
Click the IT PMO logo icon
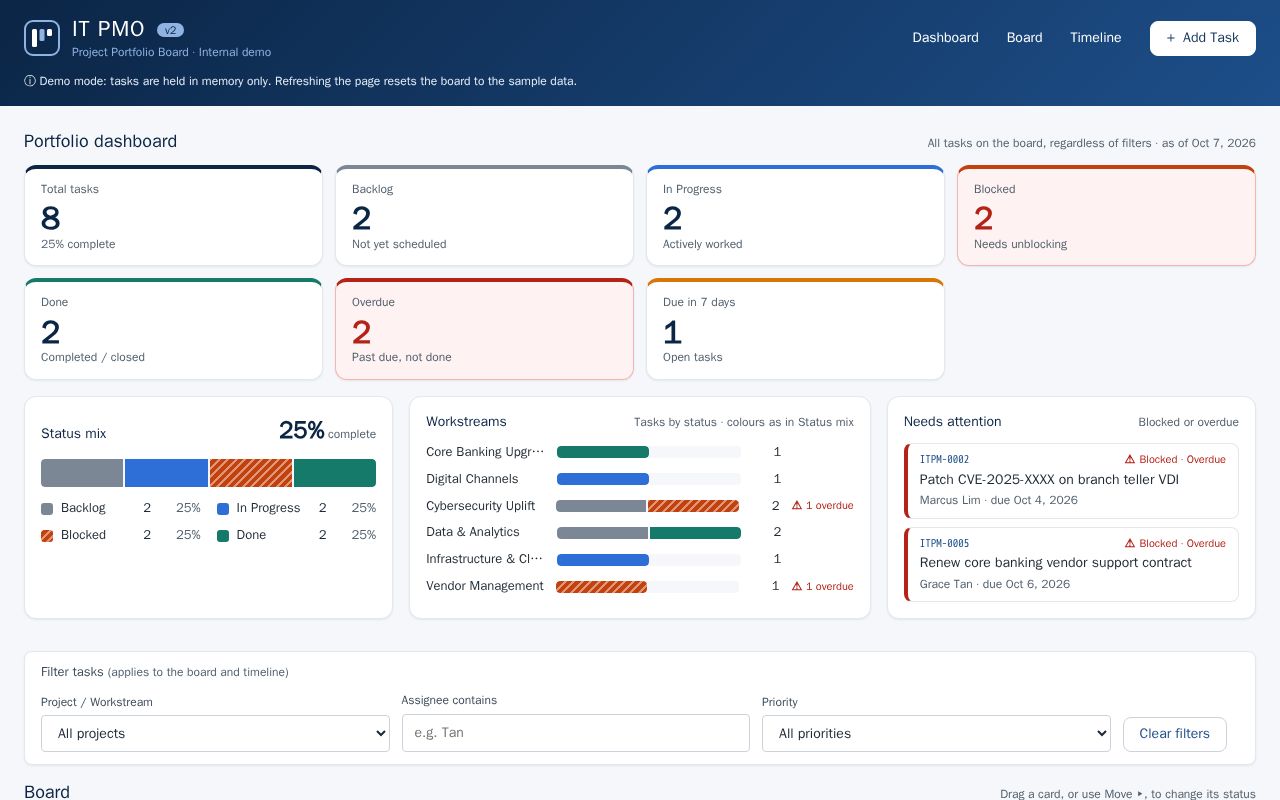point(42,38)
